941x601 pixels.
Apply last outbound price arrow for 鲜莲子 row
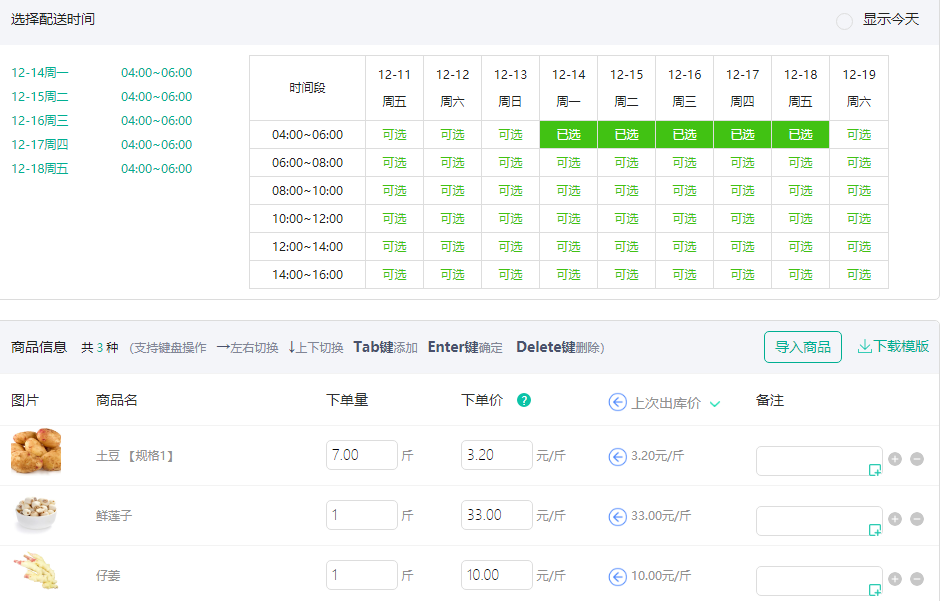[617, 515]
